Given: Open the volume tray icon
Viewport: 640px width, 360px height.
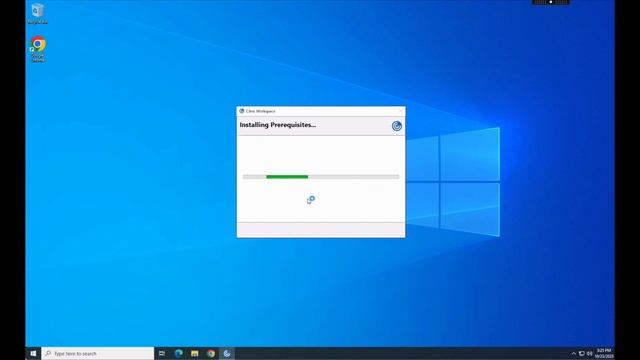Looking at the screenshot, I should tap(589, 353).
